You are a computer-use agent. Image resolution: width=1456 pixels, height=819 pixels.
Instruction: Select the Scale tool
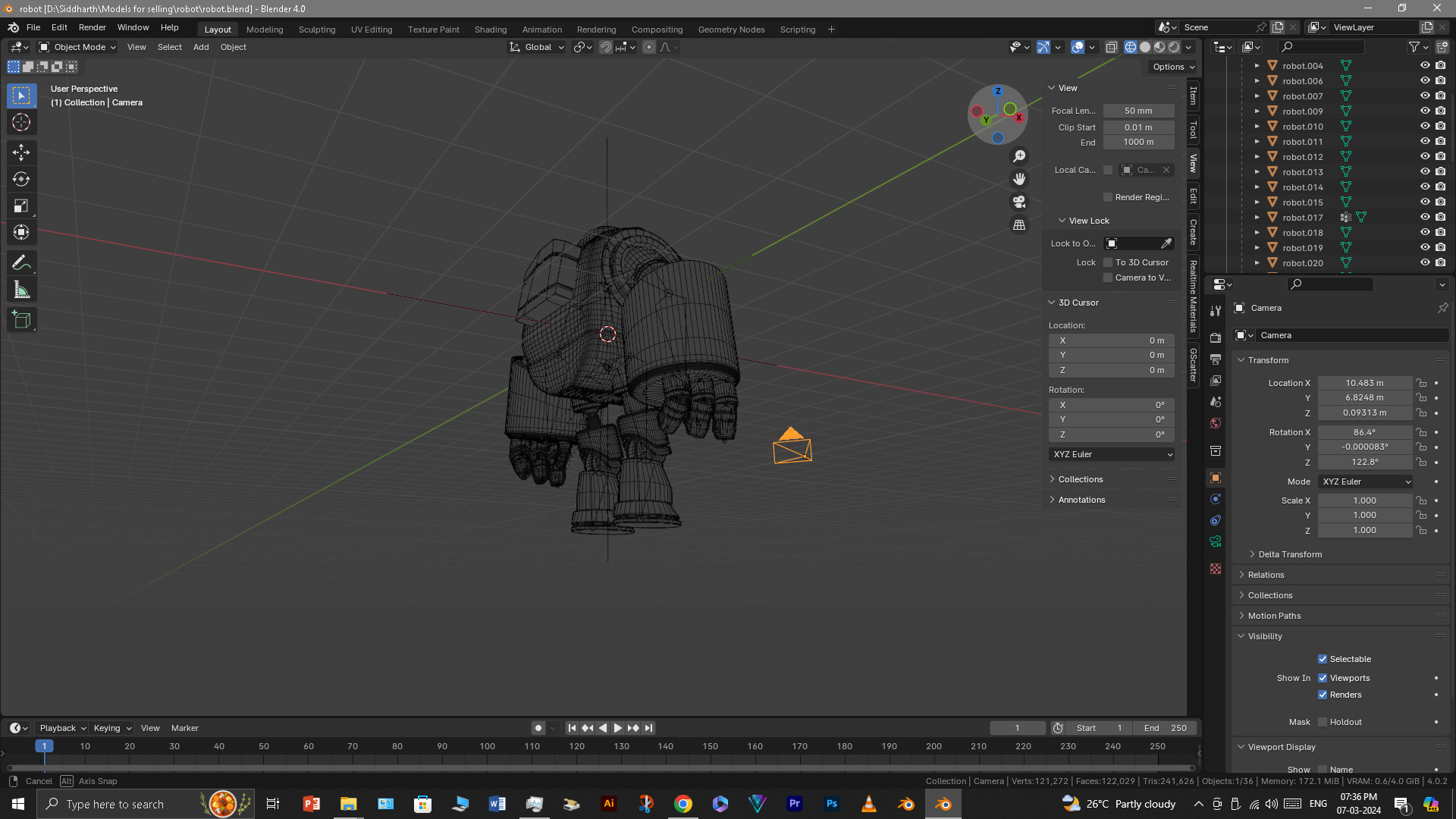[x=21, y=206]
